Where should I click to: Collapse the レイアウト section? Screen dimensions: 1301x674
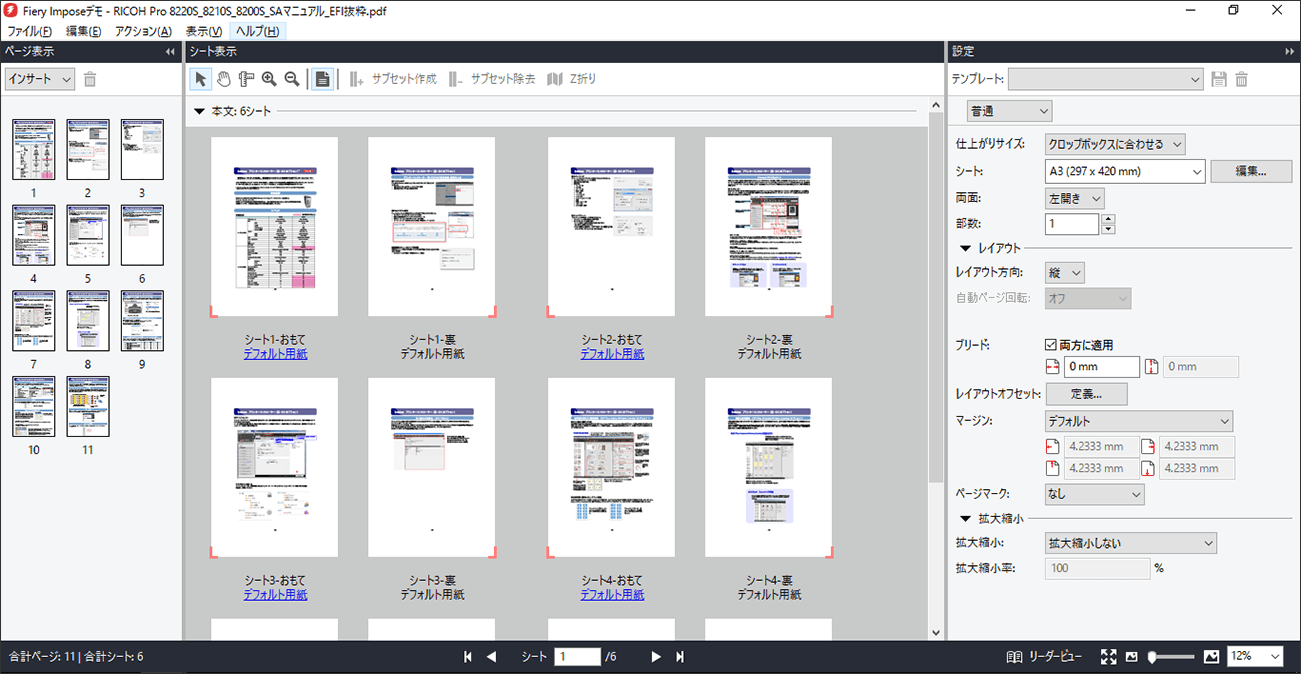[966, 248]
